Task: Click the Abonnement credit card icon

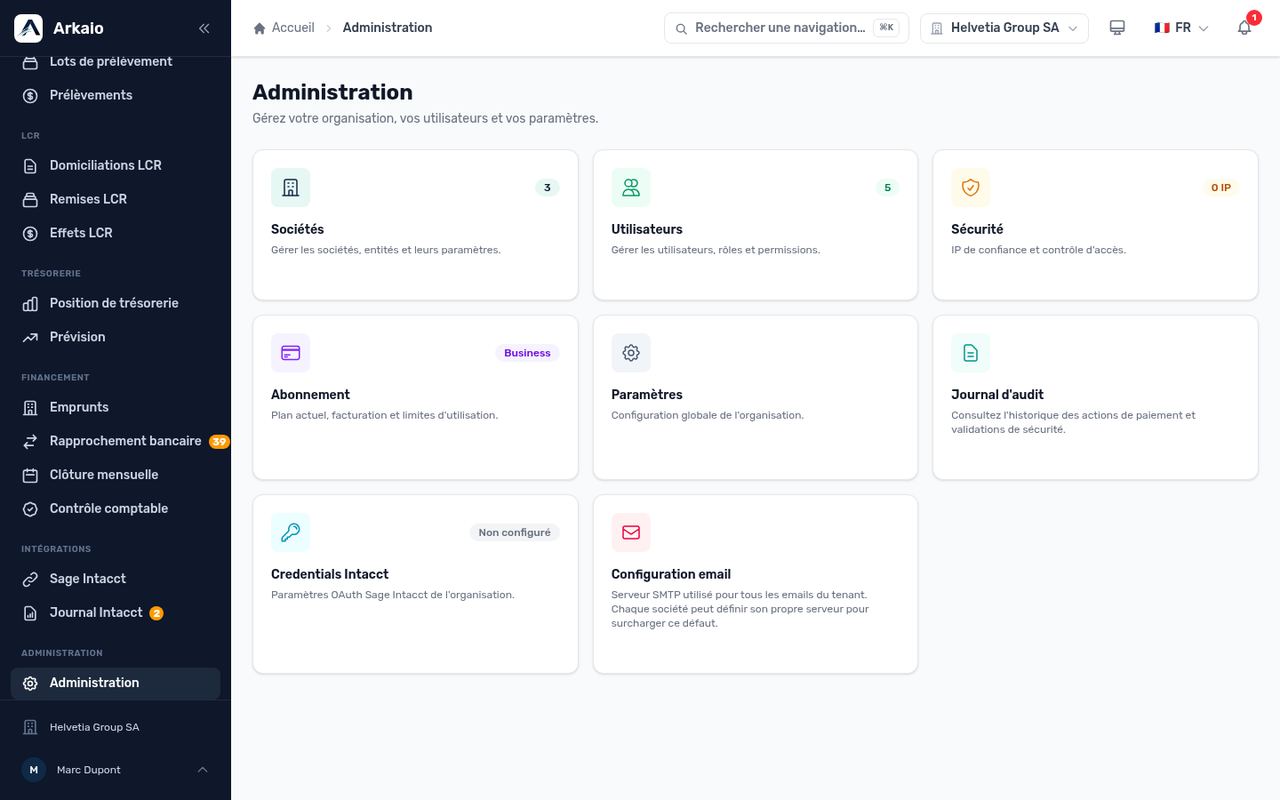Action: tap(291, 353)
